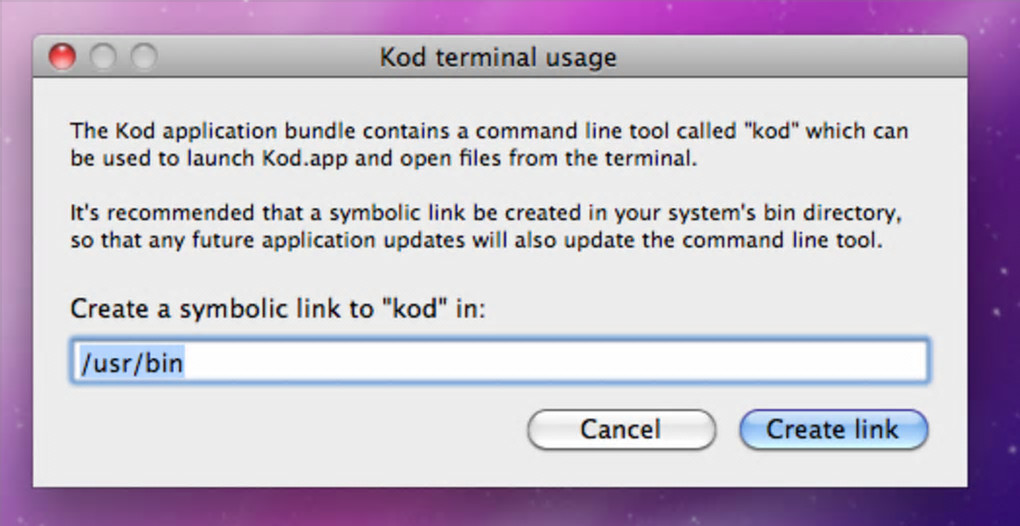1020x526 pixels.
Task: Click empty title bar right of the title
Action: pos(800,57)
